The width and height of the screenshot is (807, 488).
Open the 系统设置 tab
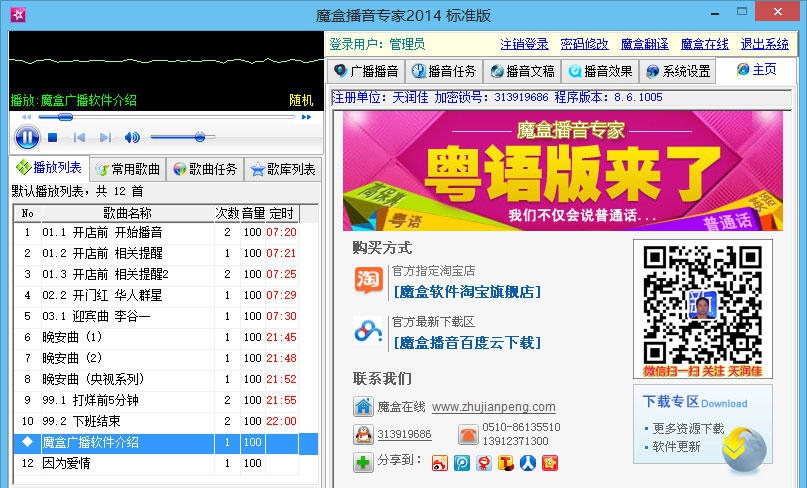[x=678, y=71]
